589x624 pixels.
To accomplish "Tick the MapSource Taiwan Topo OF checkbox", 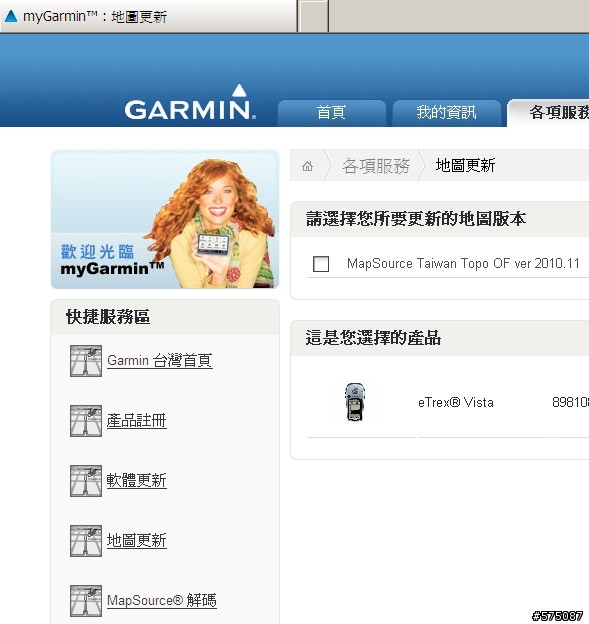I will (321, 264).
